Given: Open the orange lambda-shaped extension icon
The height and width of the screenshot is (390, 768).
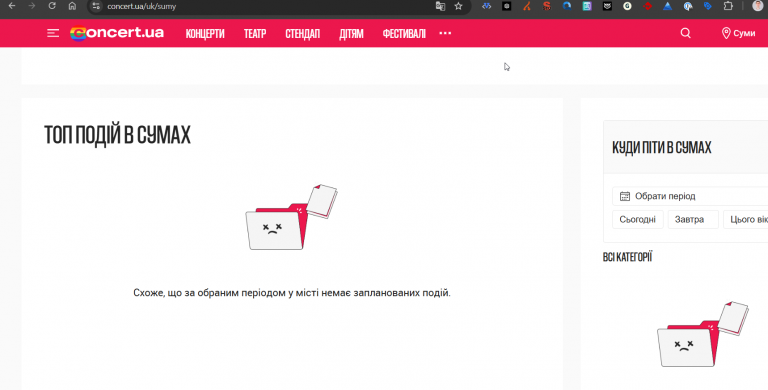Looking at the screenshot, I should point(527,6).
